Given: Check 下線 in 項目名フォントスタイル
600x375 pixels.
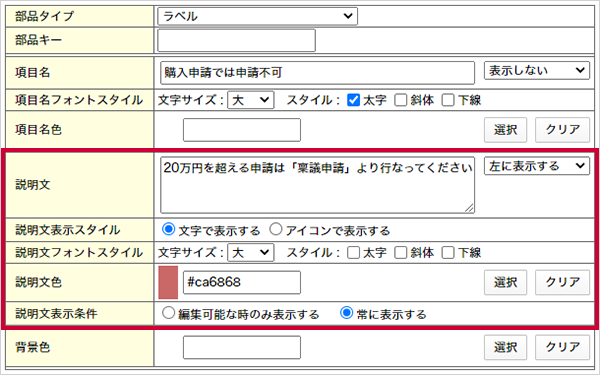Looking at the screenshot, I should coord(448,100).
